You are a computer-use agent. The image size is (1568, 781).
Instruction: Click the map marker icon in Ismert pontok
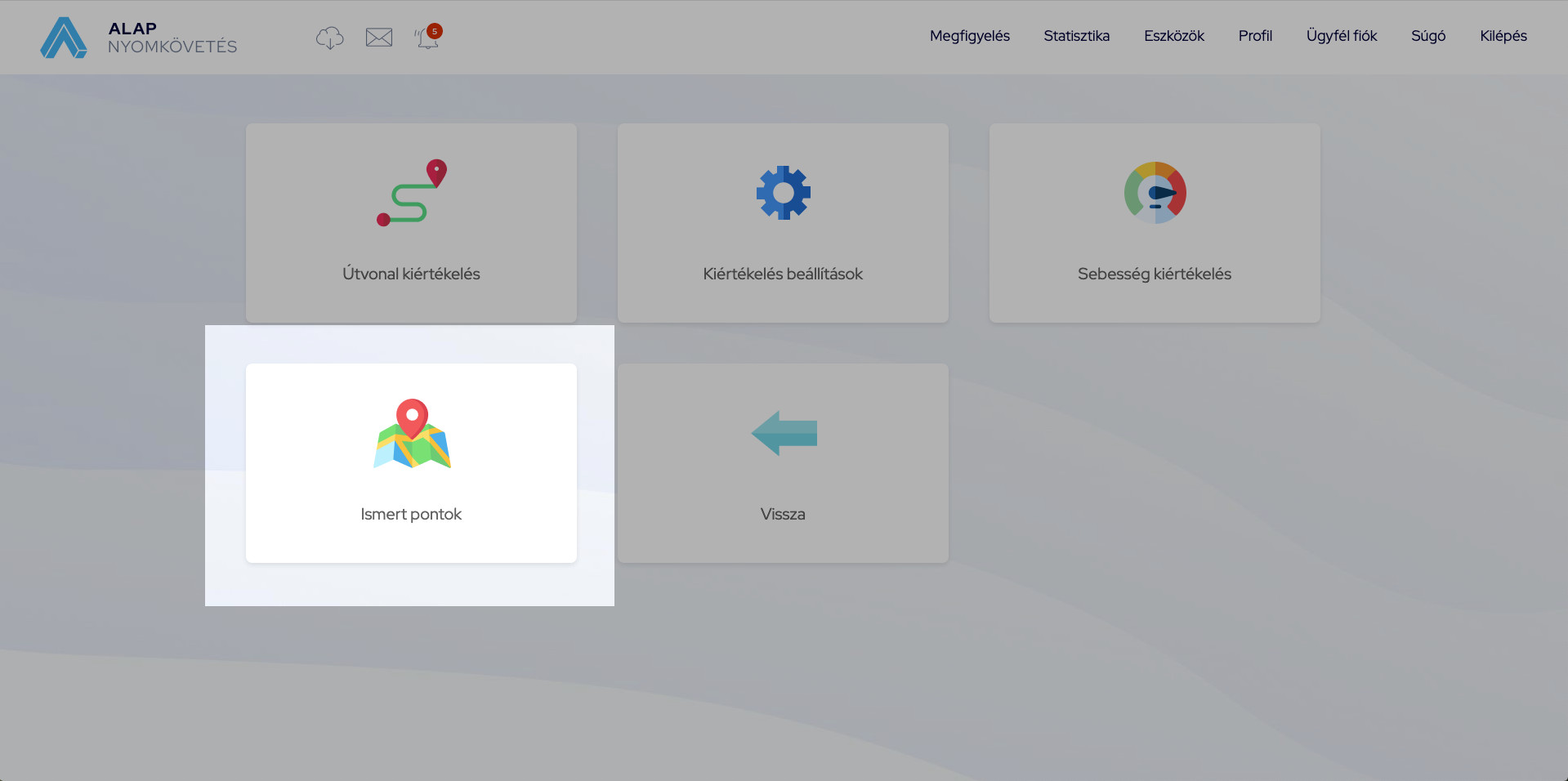coord(412,433)
